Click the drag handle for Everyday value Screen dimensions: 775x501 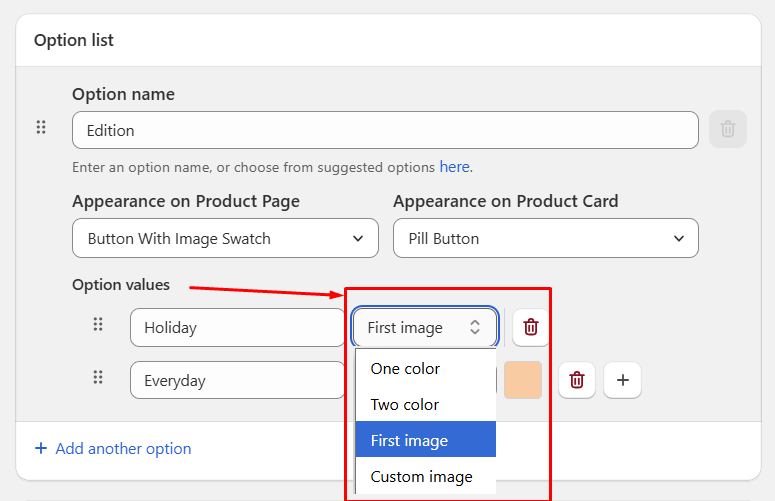[98, 377]
